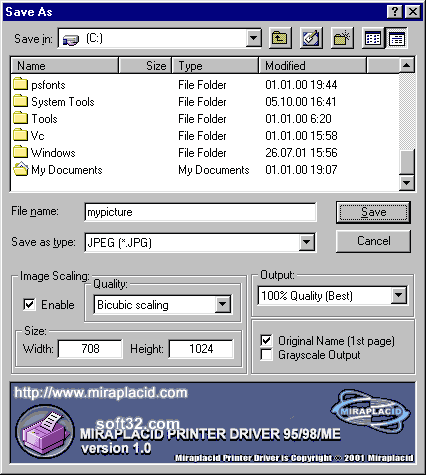Select the Vc folder icon
Screen dimensions: 426x475
[x=20, y=135]
